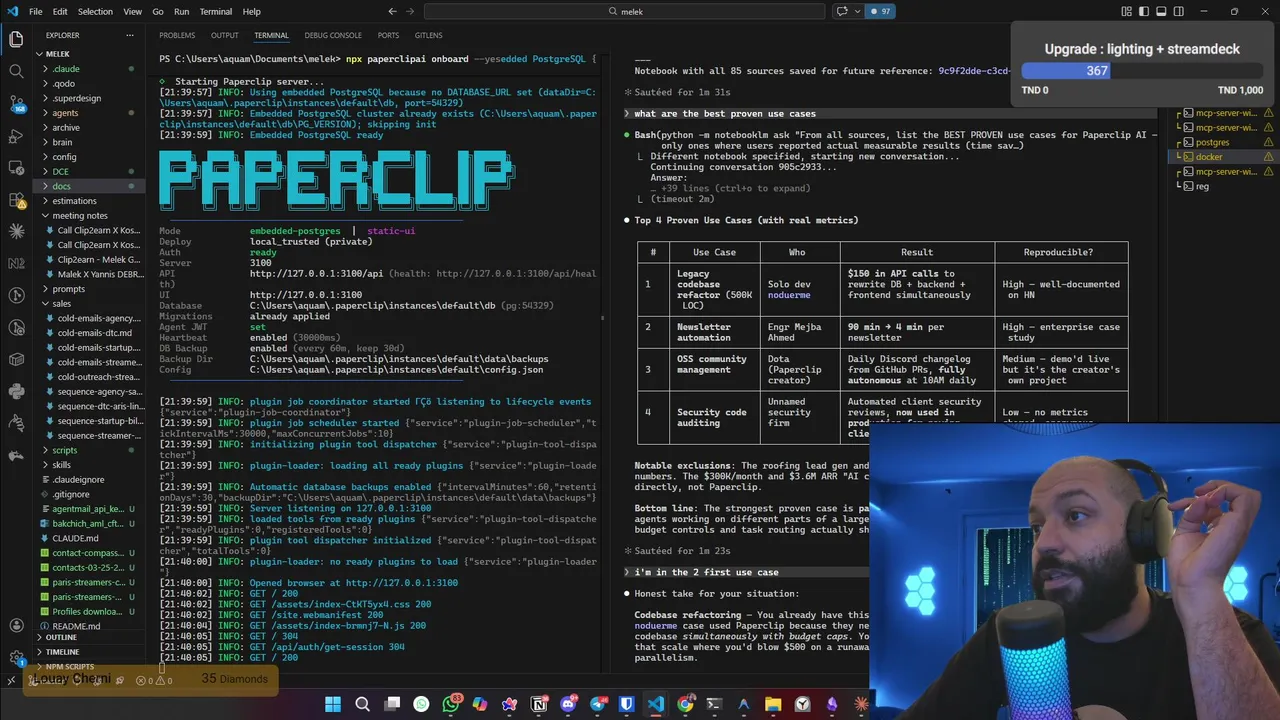Open the Run menu
The width and height of the screenshot is (1280, 720).
(181, 11)
